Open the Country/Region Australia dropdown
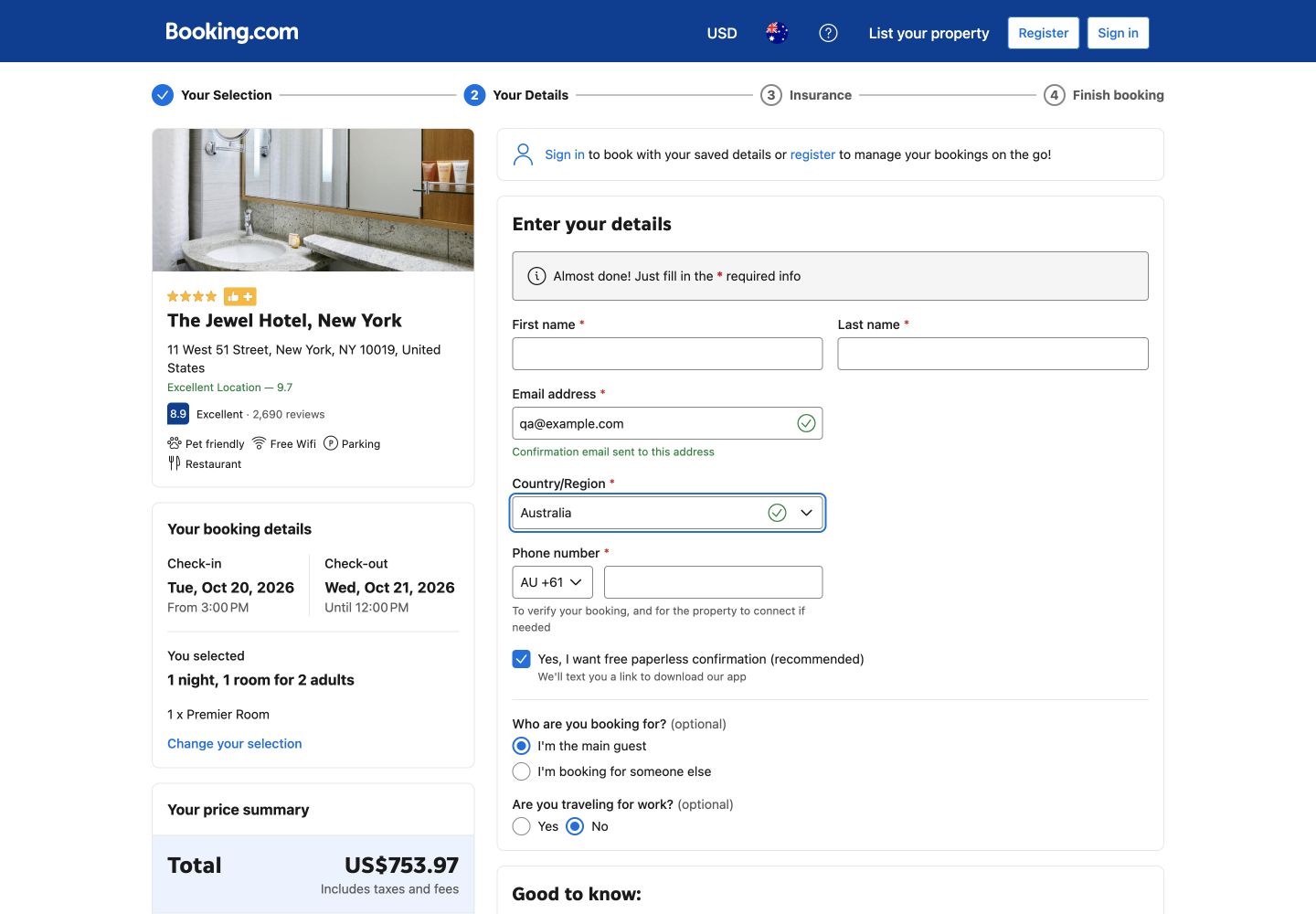 tap(667, 513)
